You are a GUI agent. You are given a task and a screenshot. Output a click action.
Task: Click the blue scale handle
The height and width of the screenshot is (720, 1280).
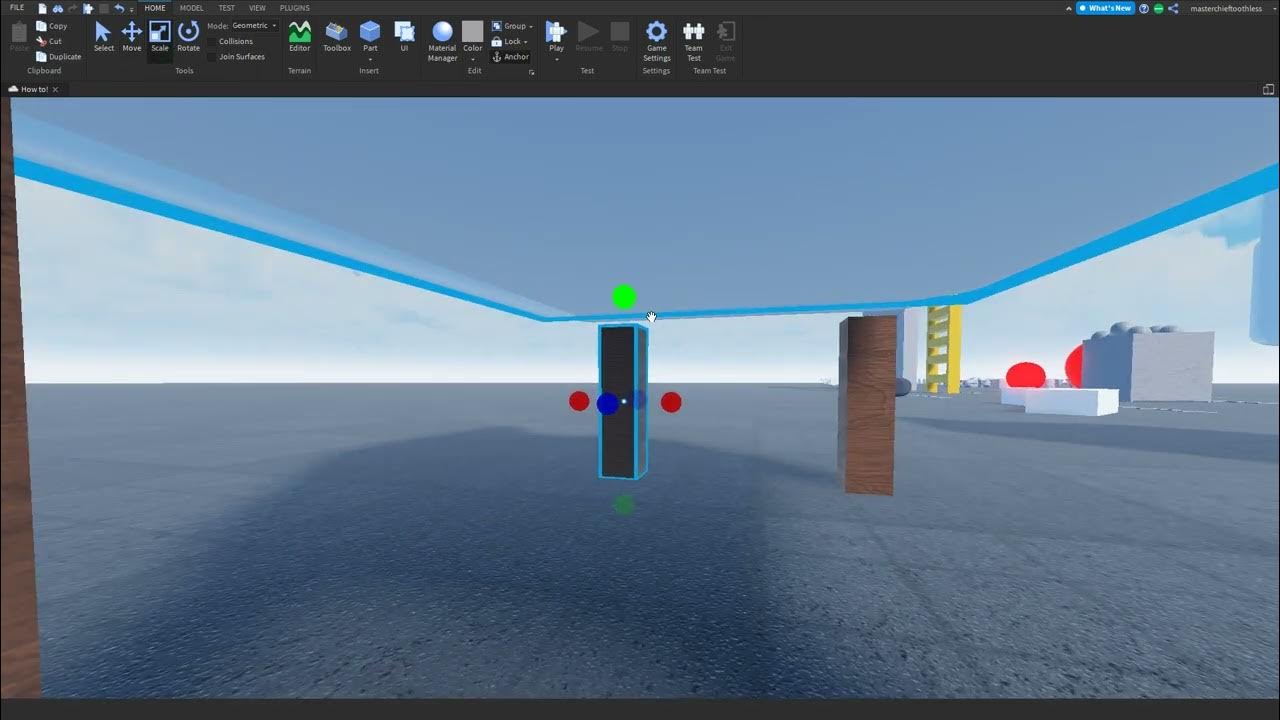click(x=607, y=404)
